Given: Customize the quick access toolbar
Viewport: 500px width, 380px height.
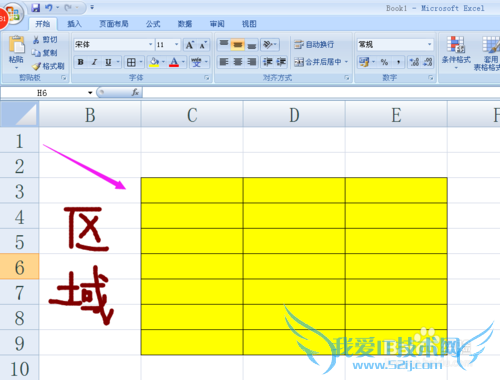Looking at the screenshot, I should 92,7.
